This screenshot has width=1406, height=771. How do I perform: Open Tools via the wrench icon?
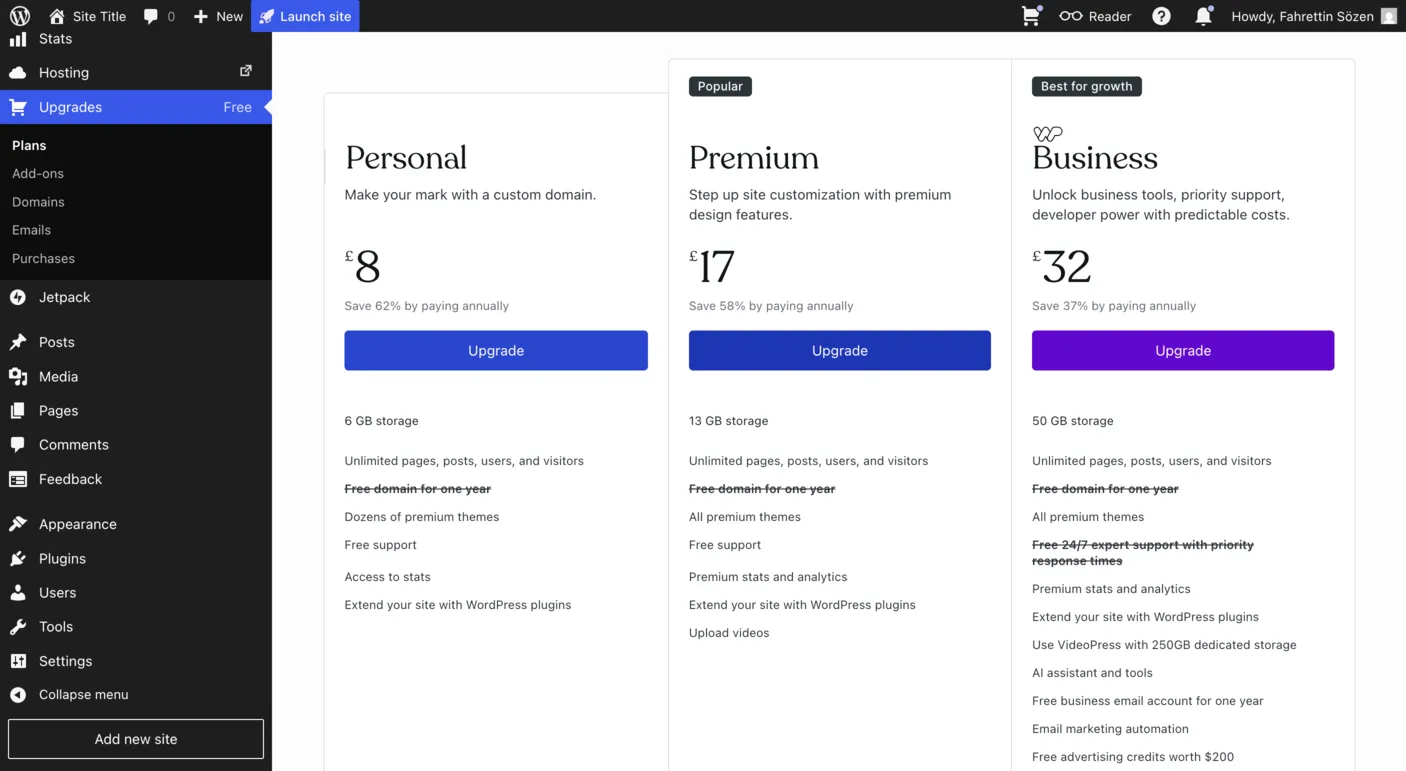click(x=17, y=626)
